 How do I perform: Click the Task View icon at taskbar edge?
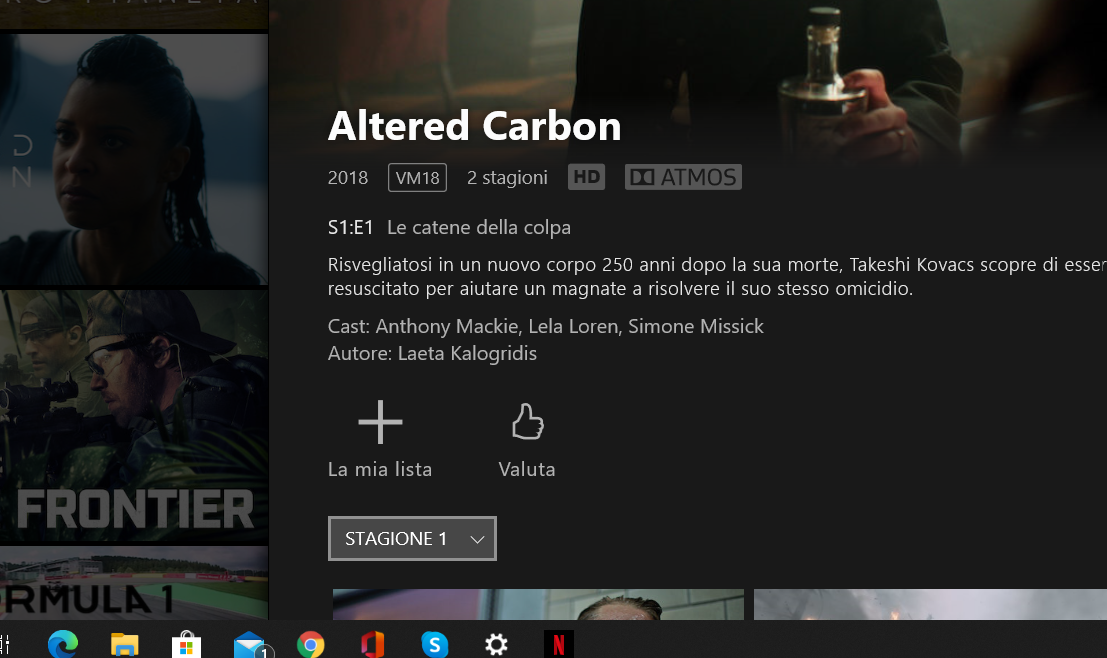pos(5,645)
